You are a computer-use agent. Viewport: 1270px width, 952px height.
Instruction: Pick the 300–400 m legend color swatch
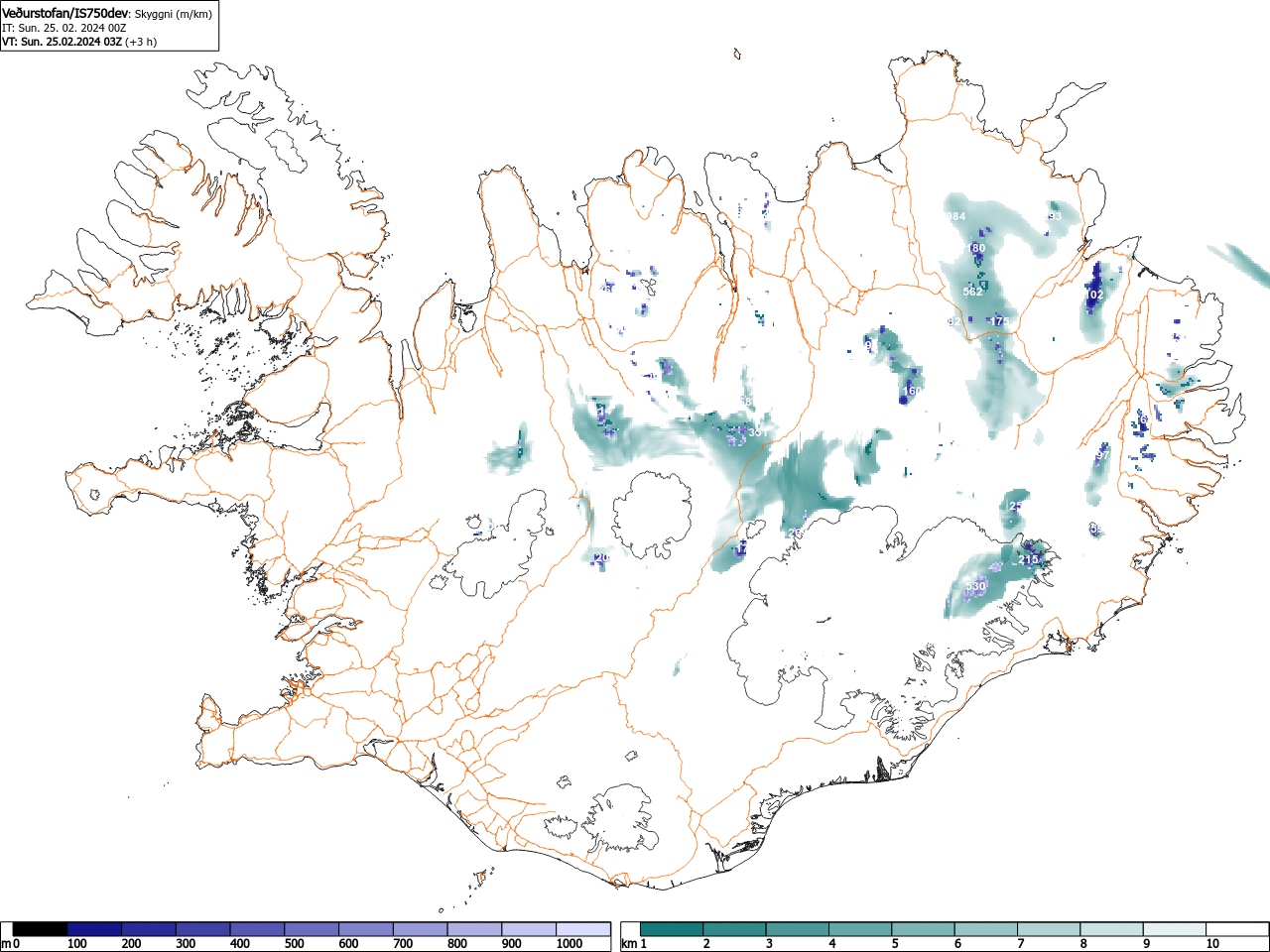point(203,929)
